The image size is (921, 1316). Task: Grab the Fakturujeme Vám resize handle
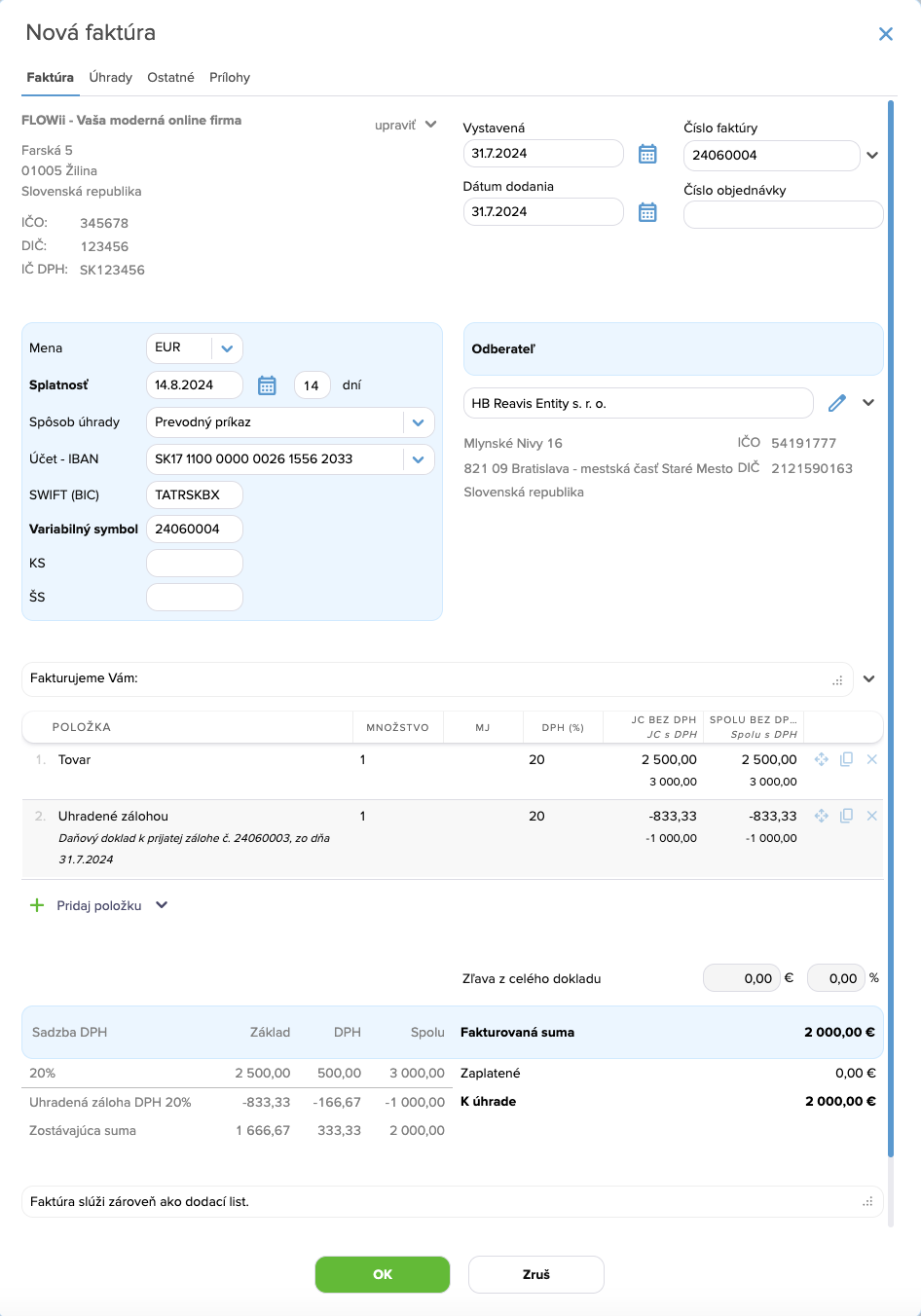[x=837, y=680]
